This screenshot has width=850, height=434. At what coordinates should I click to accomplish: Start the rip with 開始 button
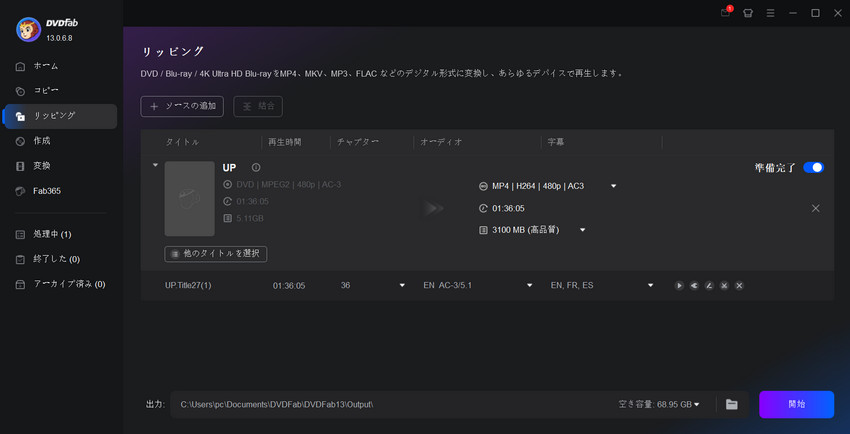796,404
